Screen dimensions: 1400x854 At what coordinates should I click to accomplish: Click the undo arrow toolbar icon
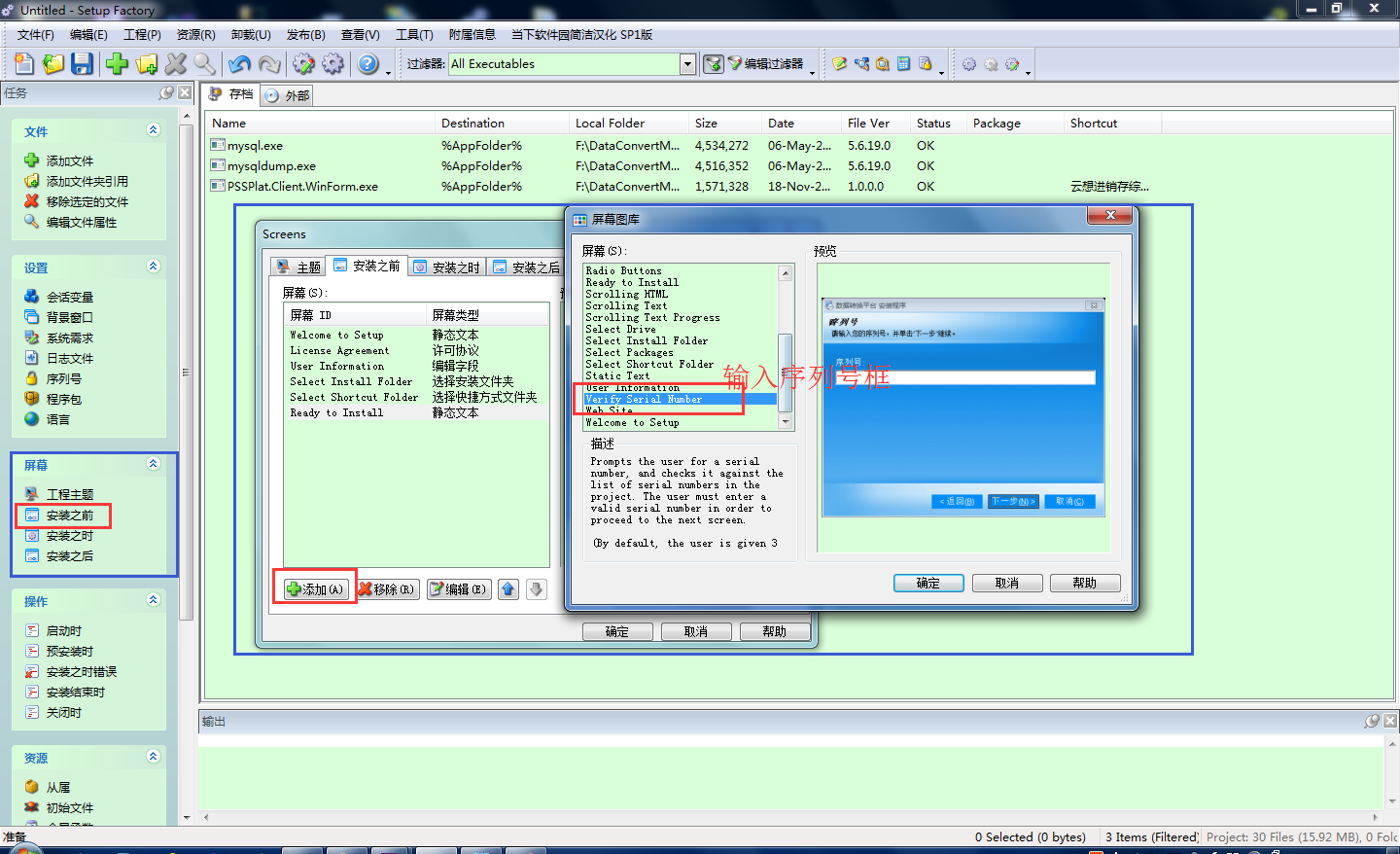[x=239, y=64]
